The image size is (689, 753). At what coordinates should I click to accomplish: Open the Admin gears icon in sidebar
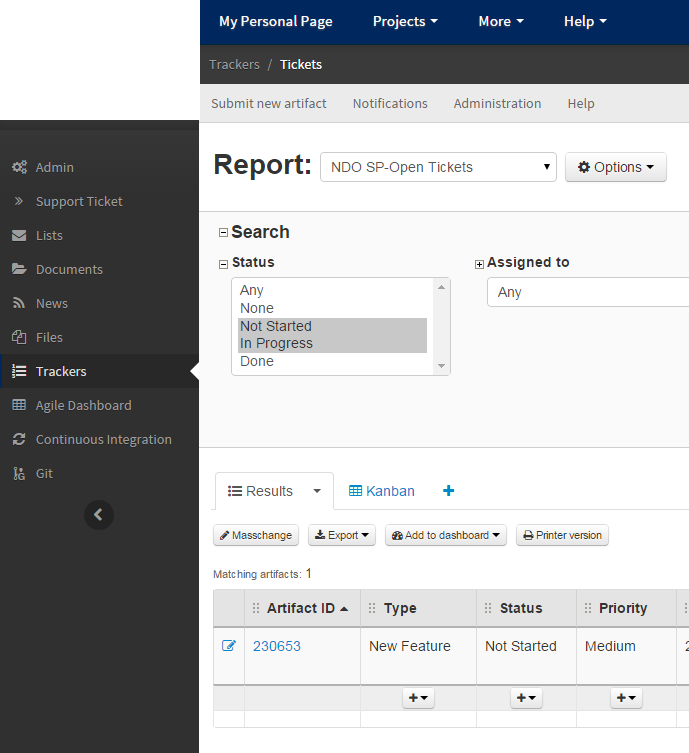tap(19, 167)
